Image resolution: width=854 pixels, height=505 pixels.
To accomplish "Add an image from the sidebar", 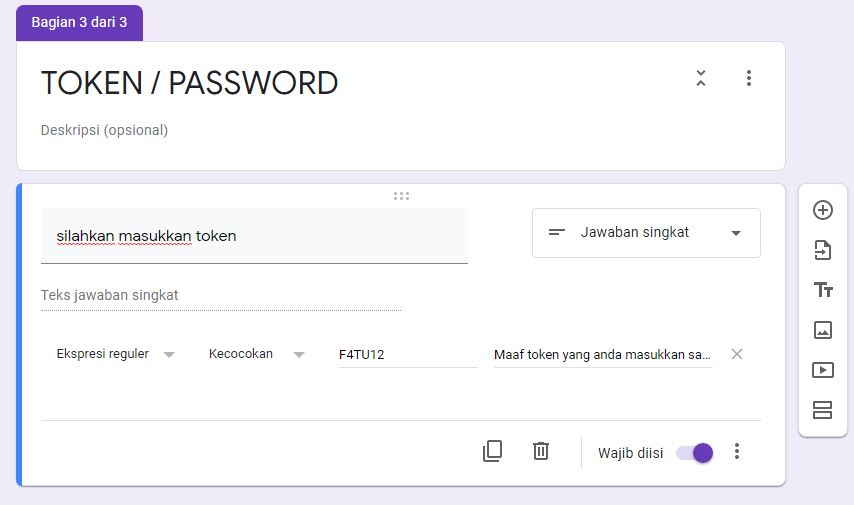I will click(x=822, y=330).
